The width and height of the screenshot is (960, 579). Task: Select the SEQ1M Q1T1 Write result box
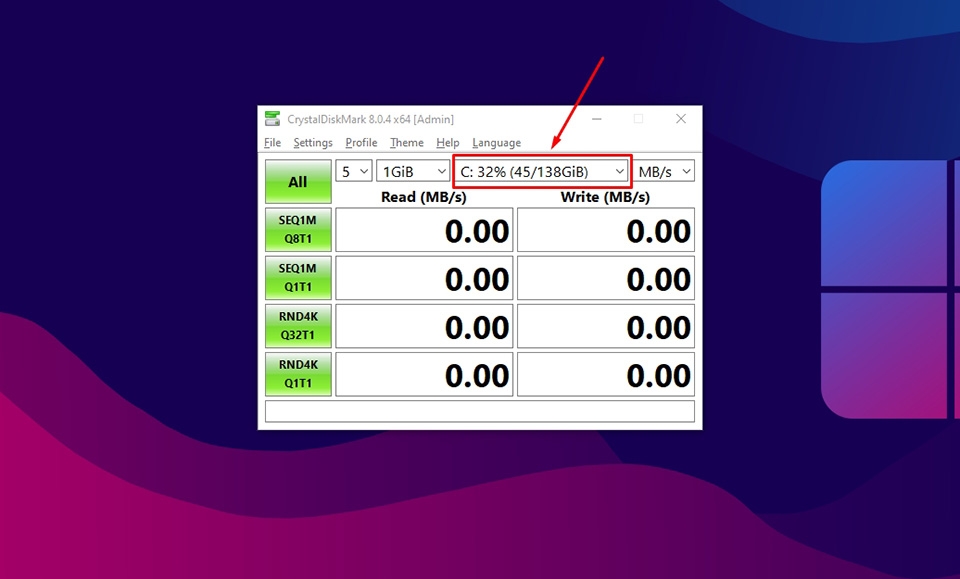605,277
